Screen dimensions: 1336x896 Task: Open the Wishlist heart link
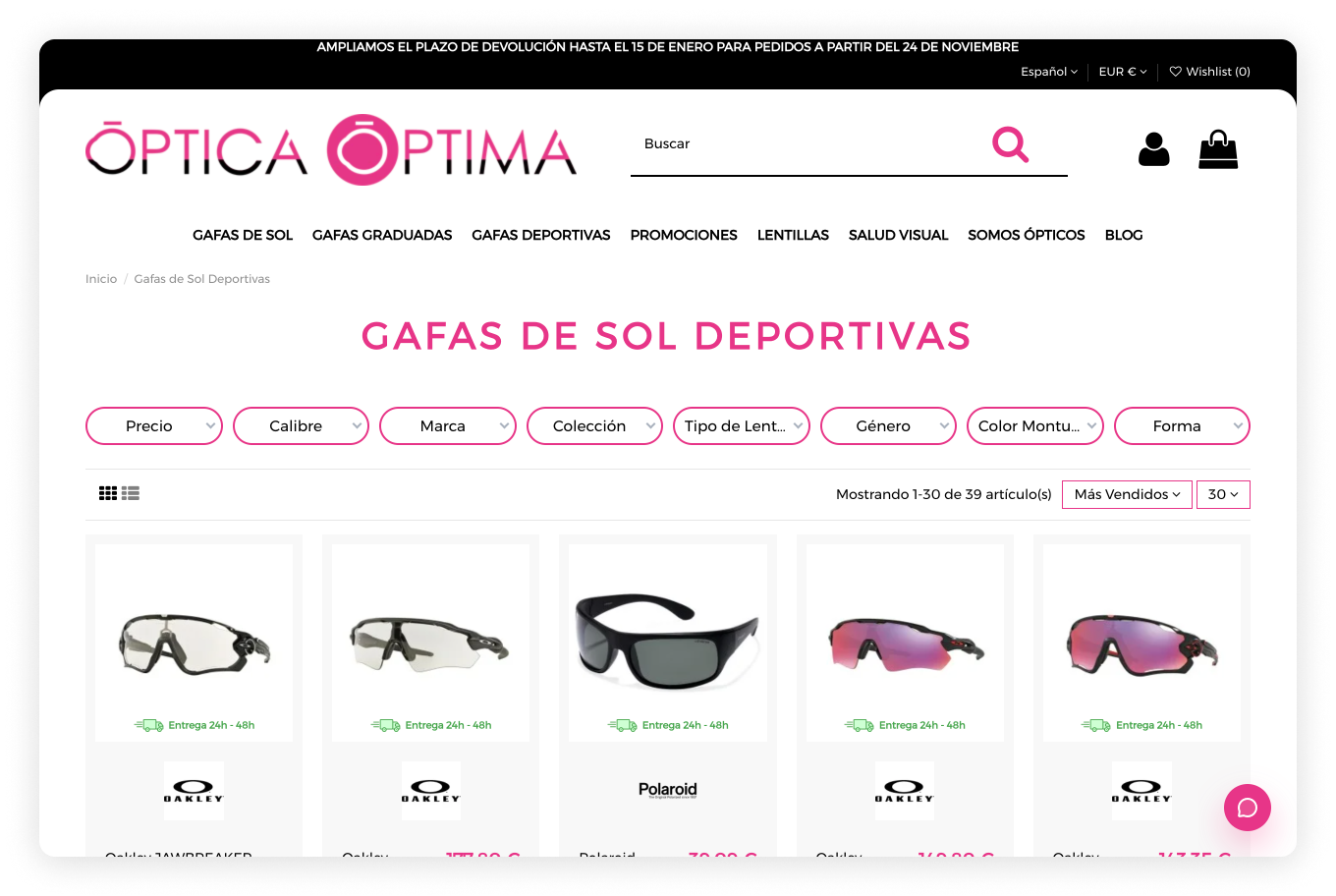(1209, 72)
